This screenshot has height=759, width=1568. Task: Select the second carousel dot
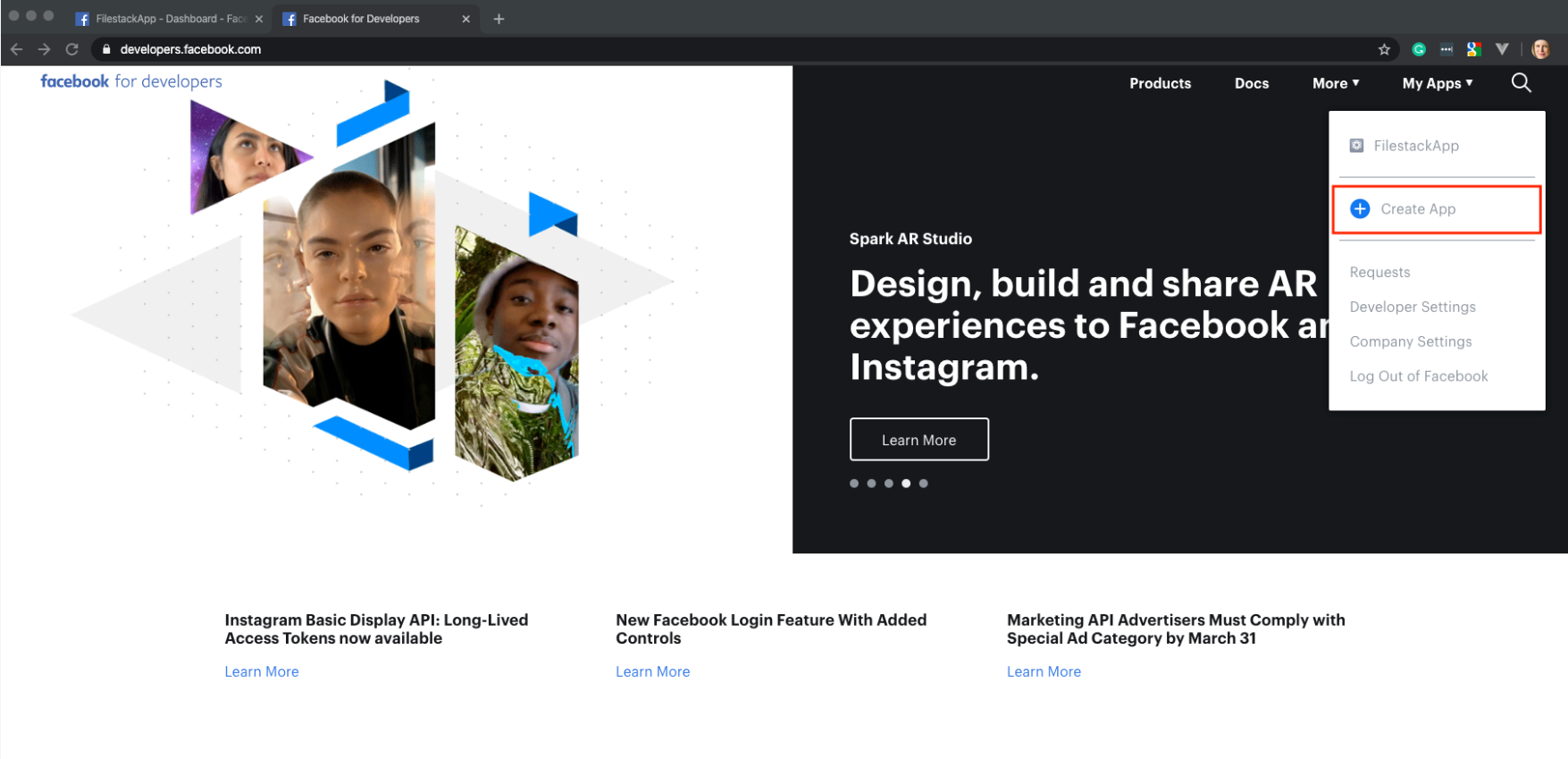click(871, 484)
